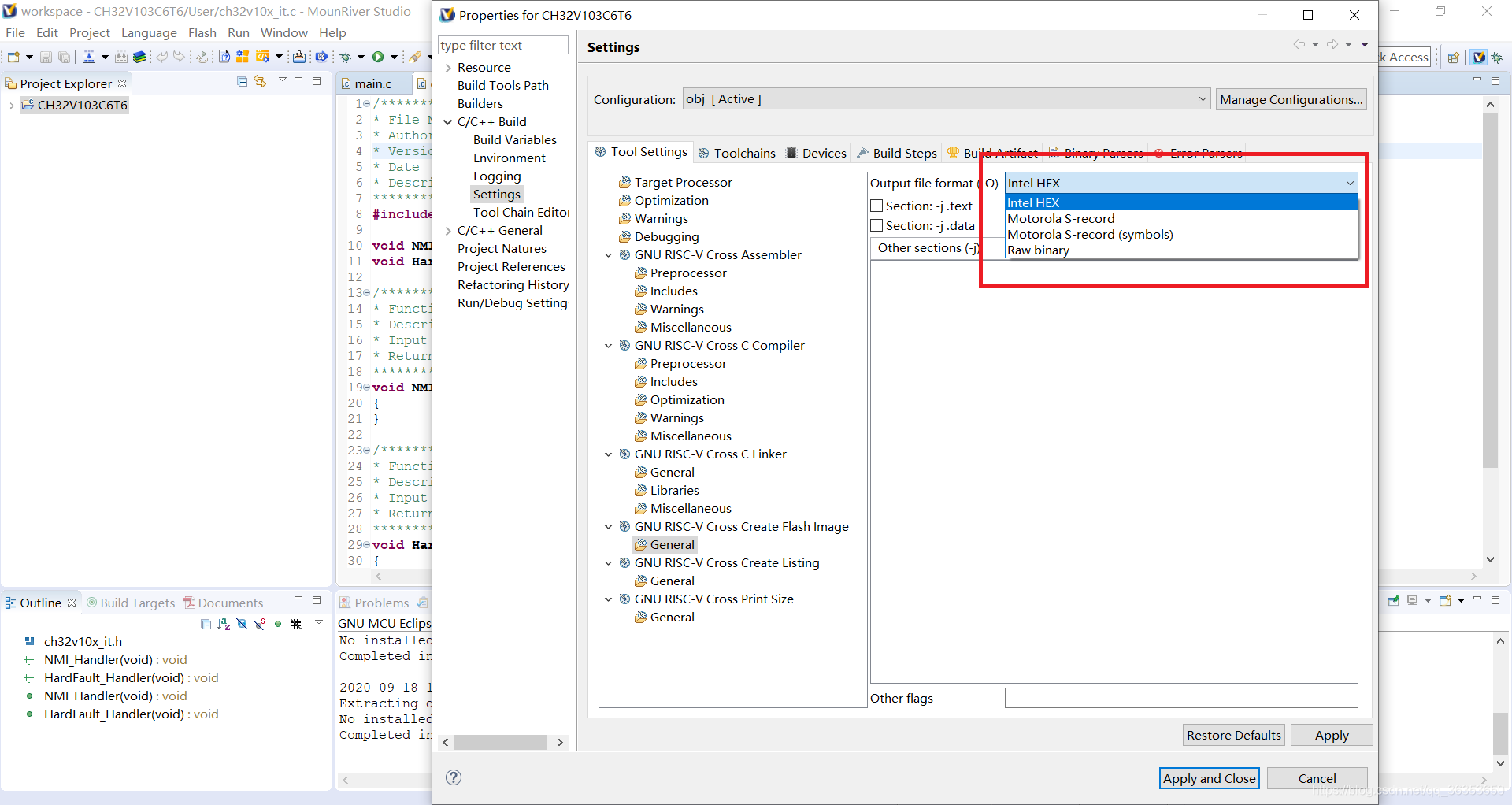The width and height of the screenshot is (1512, 805).
Task: Select Build Variables in properties tree
Action: click(x=515, y=140)
